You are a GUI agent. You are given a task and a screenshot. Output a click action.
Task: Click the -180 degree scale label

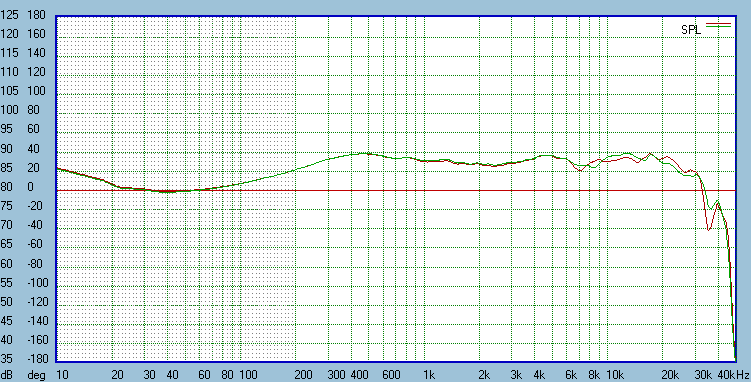pos(37,359)
